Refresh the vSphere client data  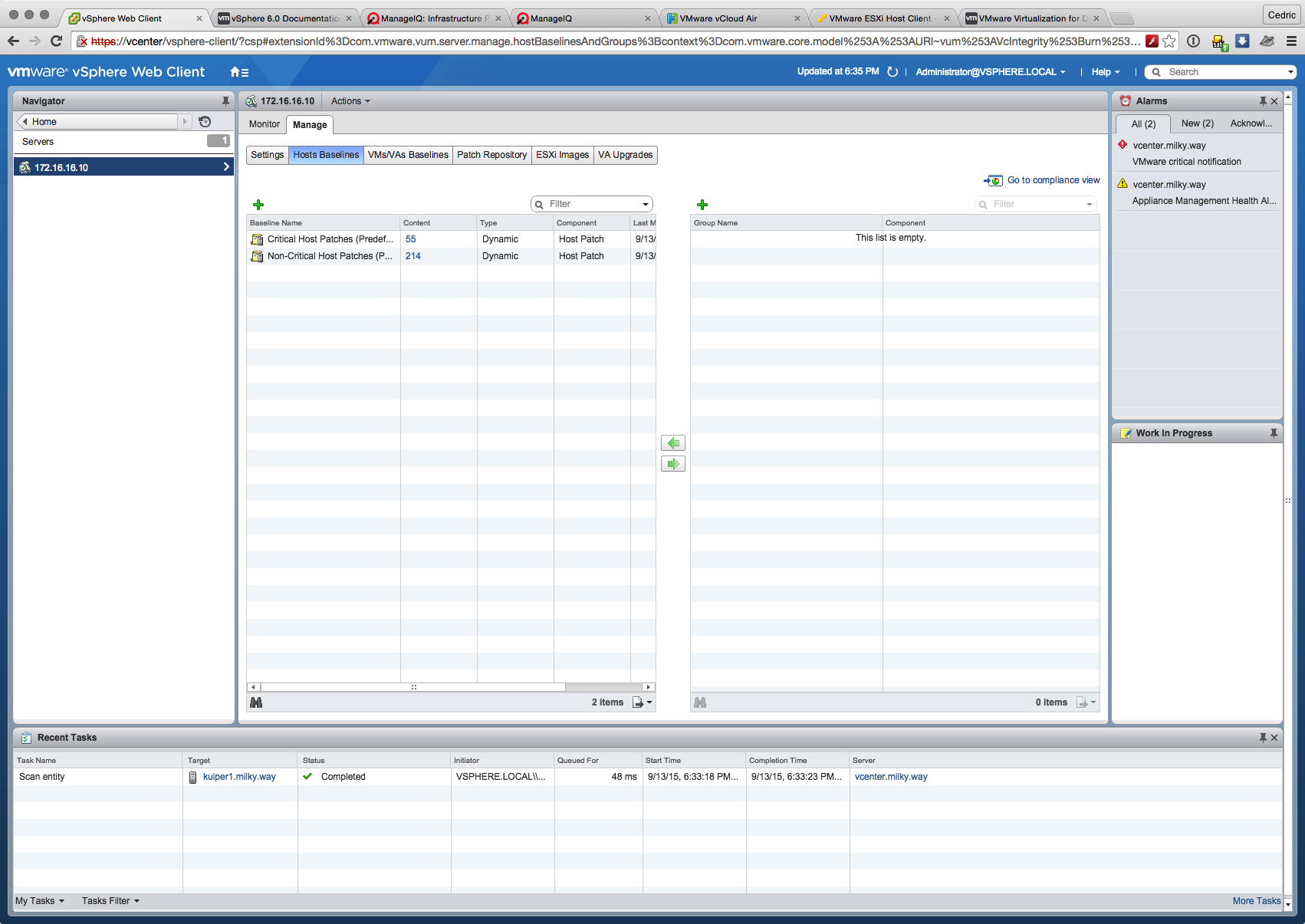click(892, 72)
